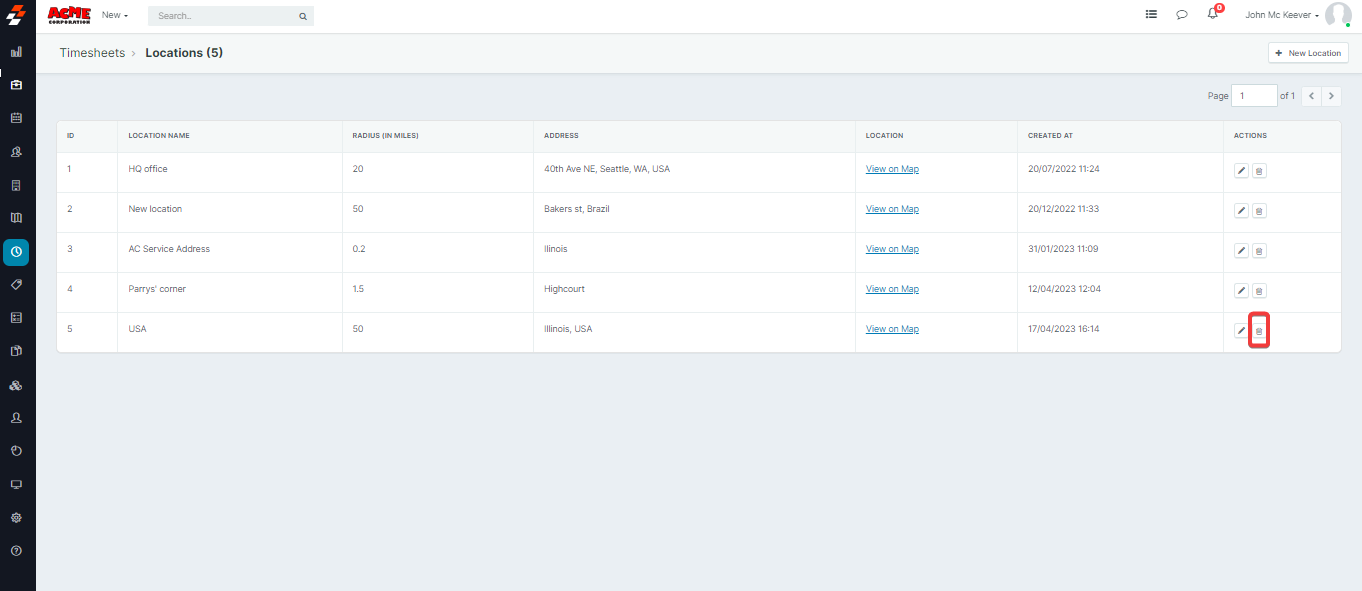Open the help question mark icon
1362x591 pixels.
[x=16, y=551]
